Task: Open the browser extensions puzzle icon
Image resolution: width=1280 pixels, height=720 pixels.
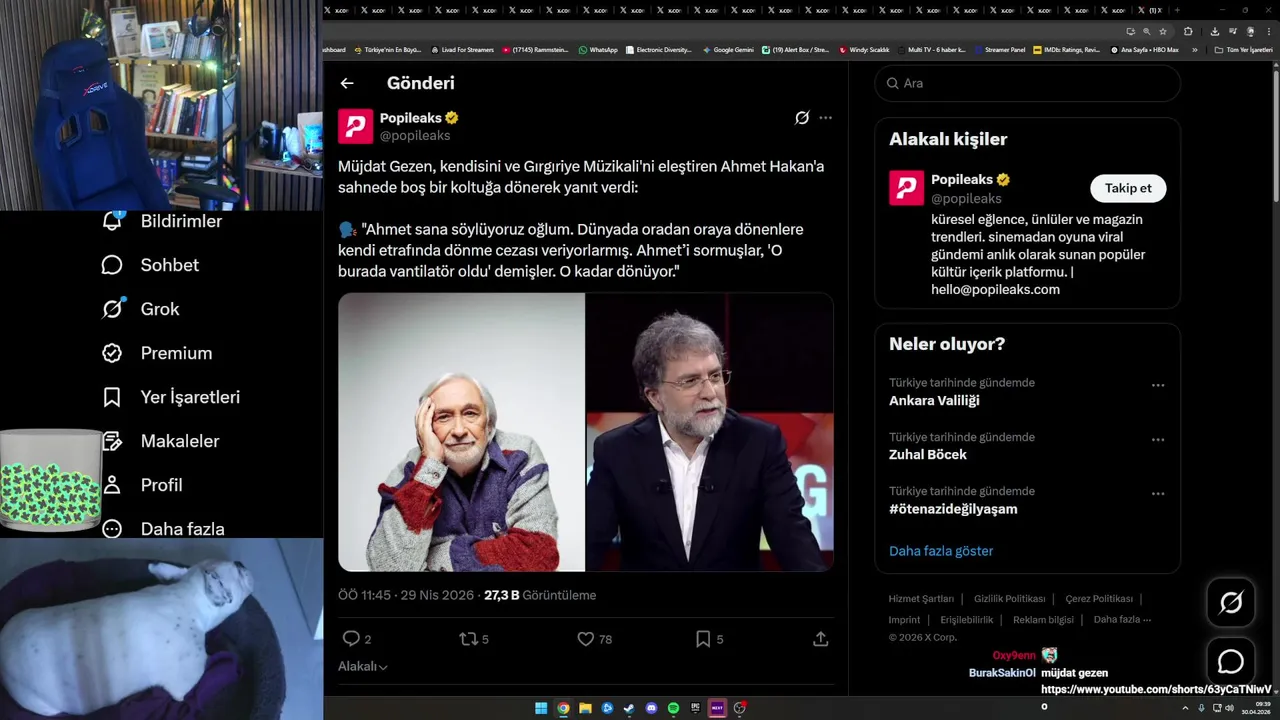Action: click(x=1188, y=31)
